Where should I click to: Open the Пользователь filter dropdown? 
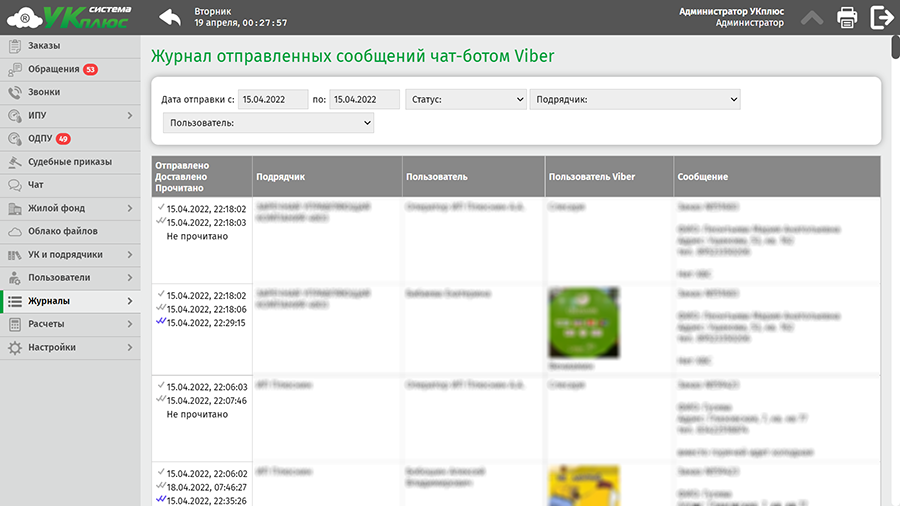click(268, 123)
